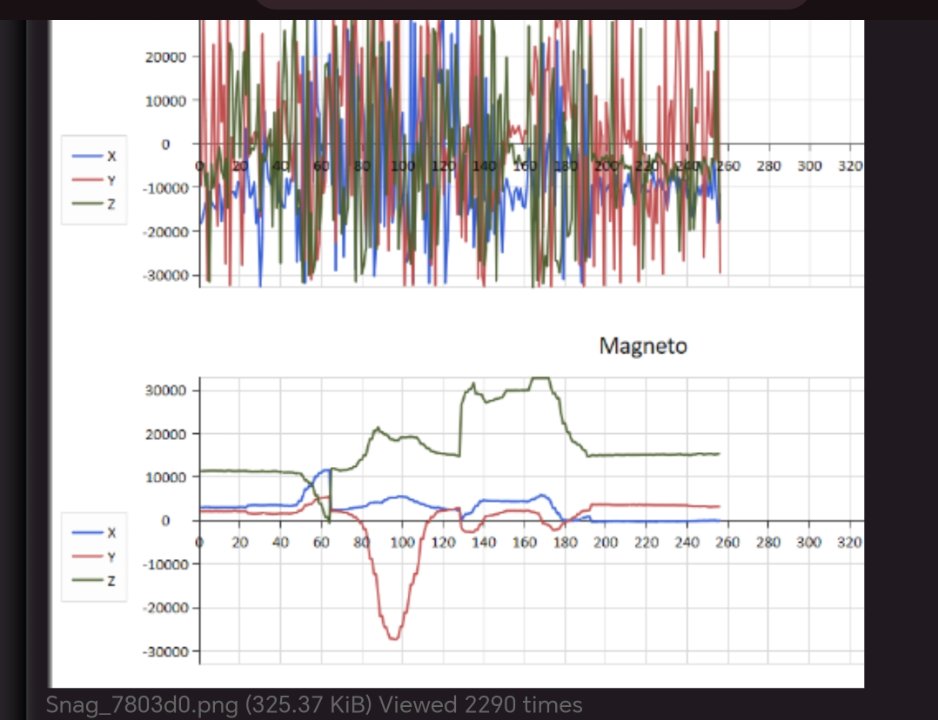Click the 20000 label on upper chart y-axis
This screenshot has height=720, width=938.
(164, 56)
